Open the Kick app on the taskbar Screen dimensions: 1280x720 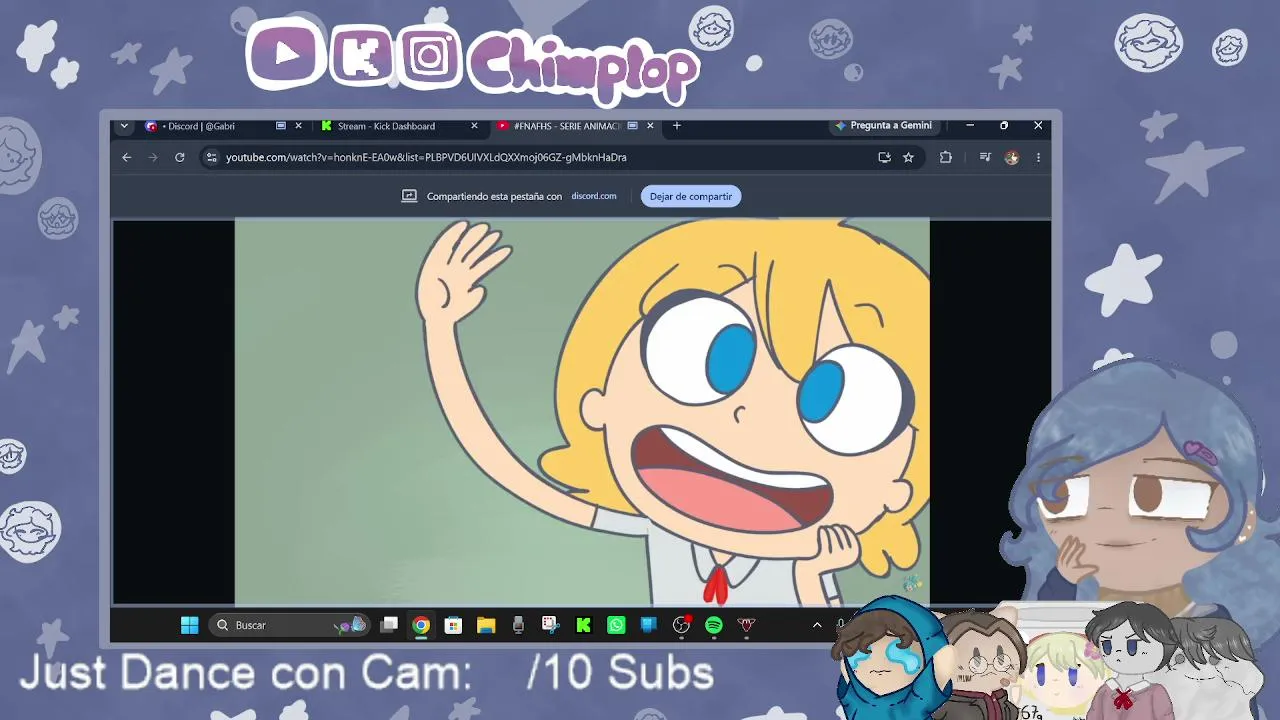click(583, 625)
